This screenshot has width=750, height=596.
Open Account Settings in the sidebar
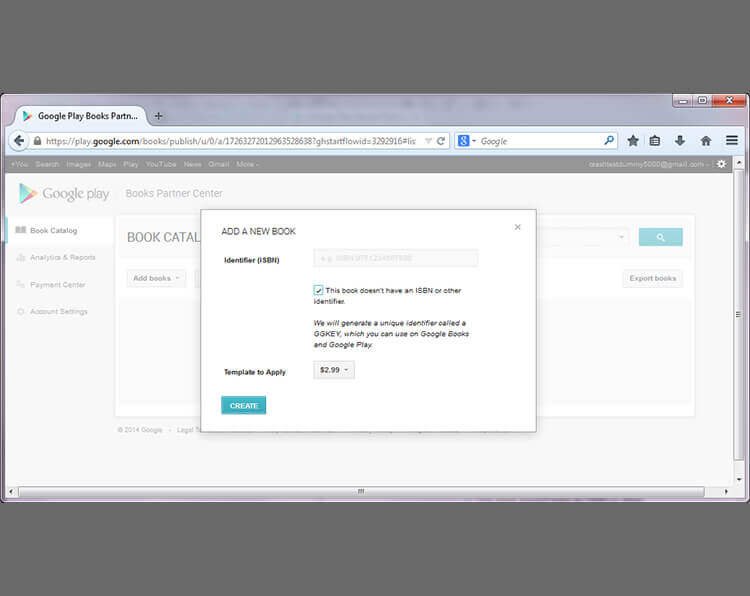(58, 311)
